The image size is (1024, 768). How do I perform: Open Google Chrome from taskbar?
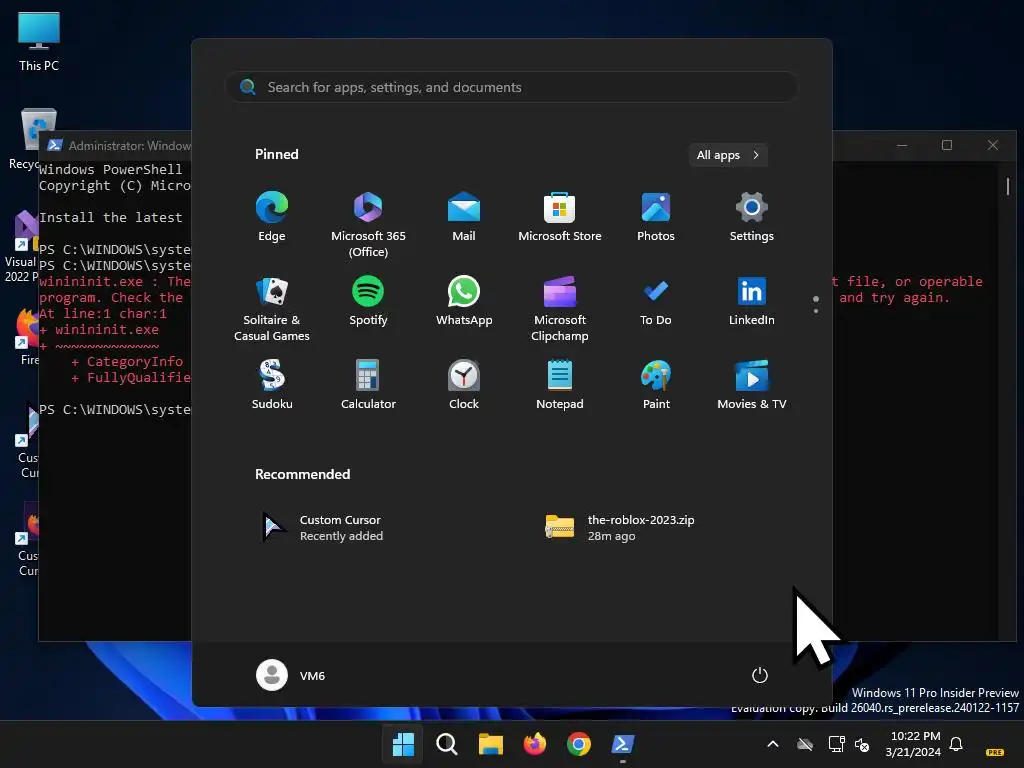click(x=579, y=744)
